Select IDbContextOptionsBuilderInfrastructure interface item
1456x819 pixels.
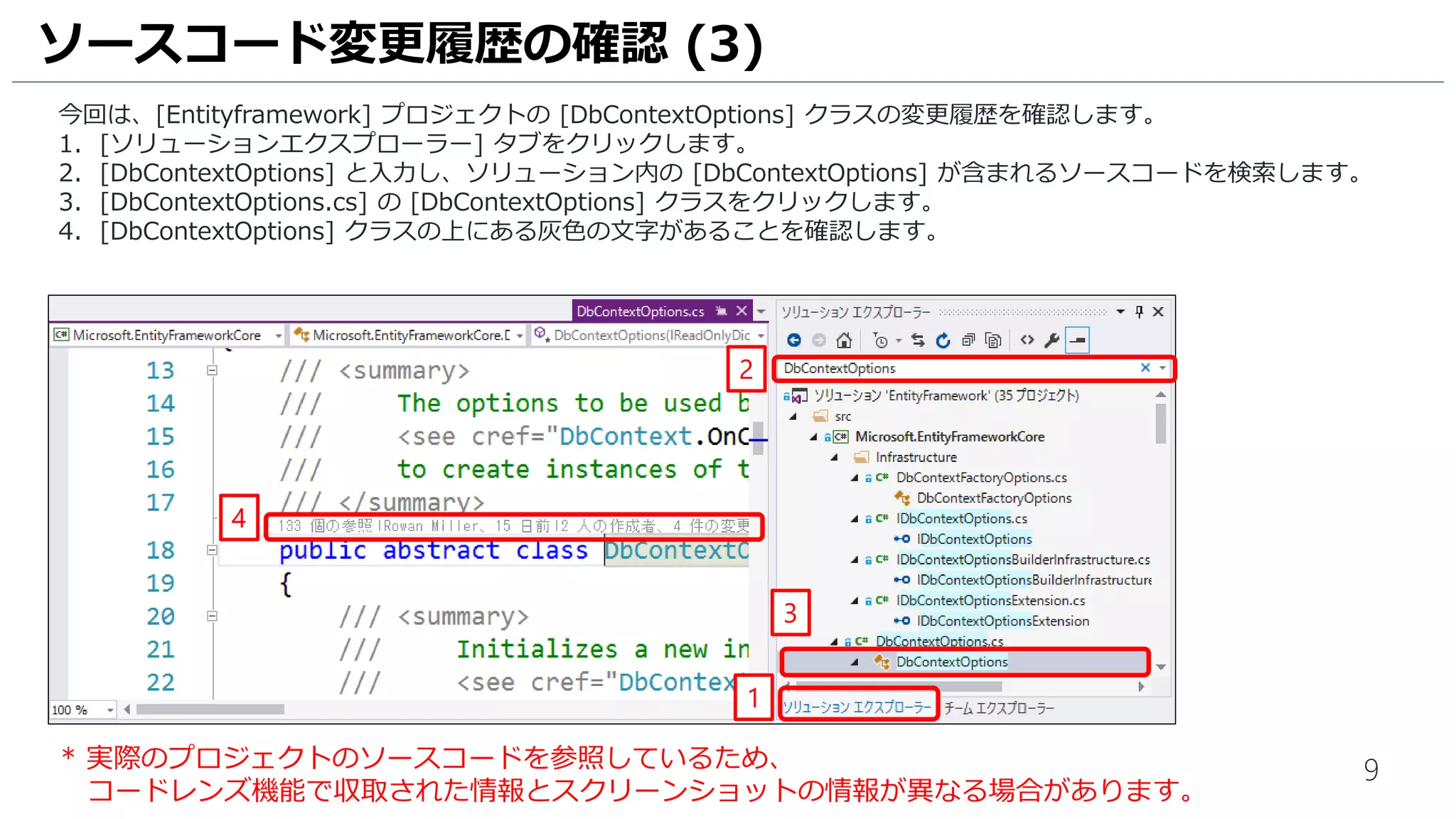point(1034,580)
